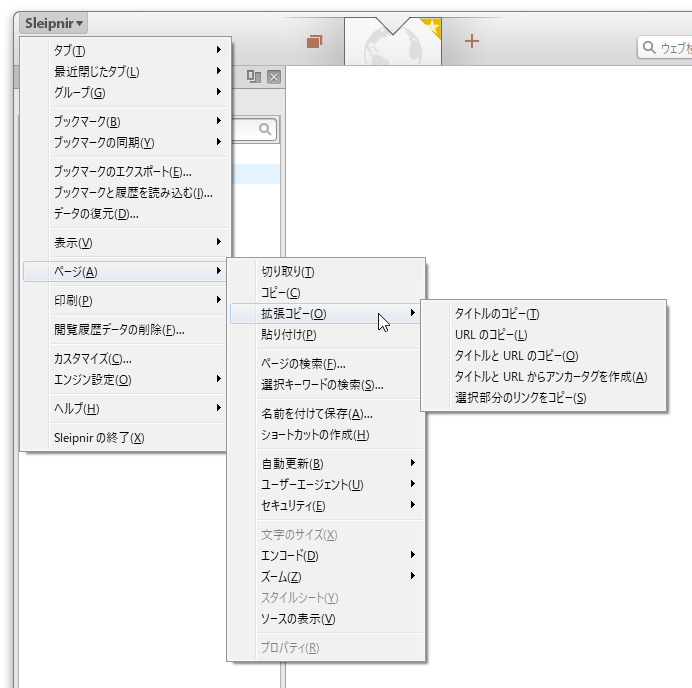
Task: Choose 閲覧履歴データの削除(F)...
Action: (x=125, y=329)
